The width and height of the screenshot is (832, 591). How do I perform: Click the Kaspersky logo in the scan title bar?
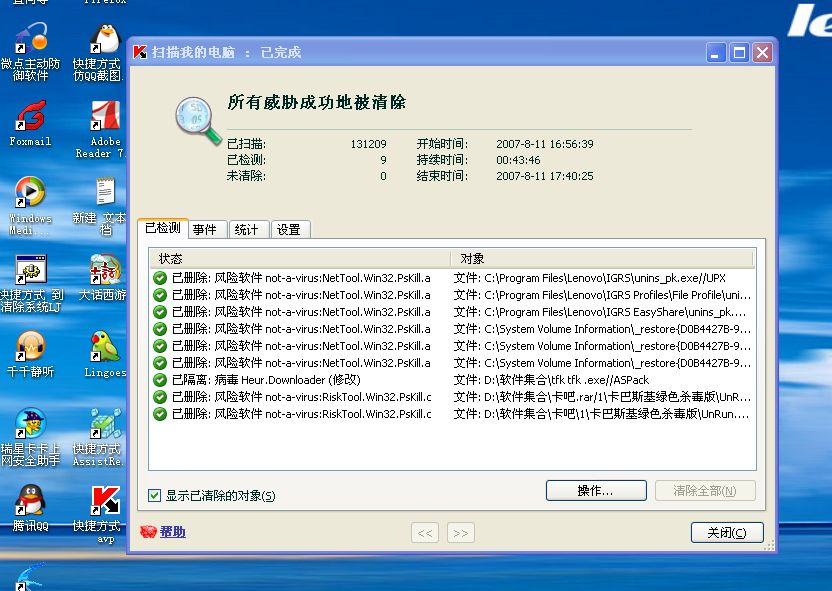coord(140,52)
